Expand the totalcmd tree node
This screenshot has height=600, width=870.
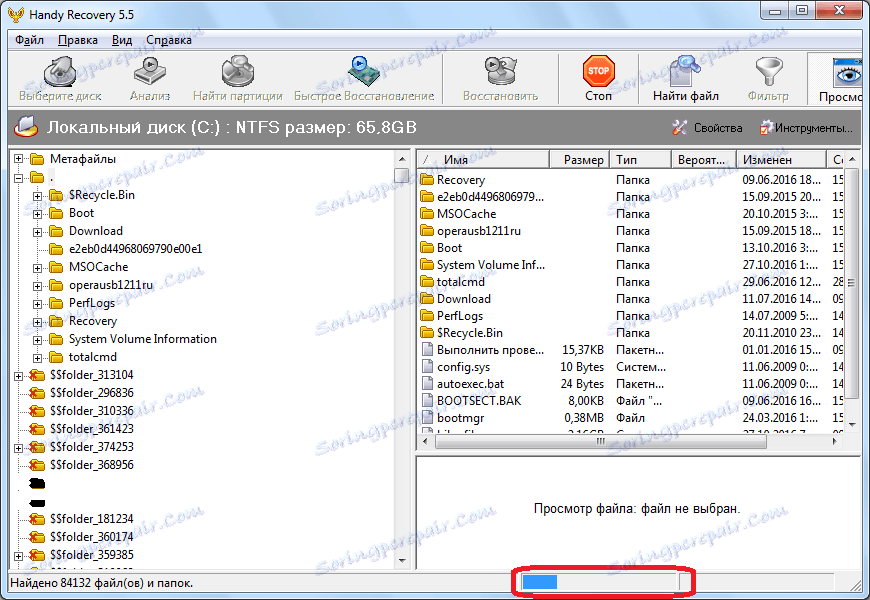pos(37,357)
